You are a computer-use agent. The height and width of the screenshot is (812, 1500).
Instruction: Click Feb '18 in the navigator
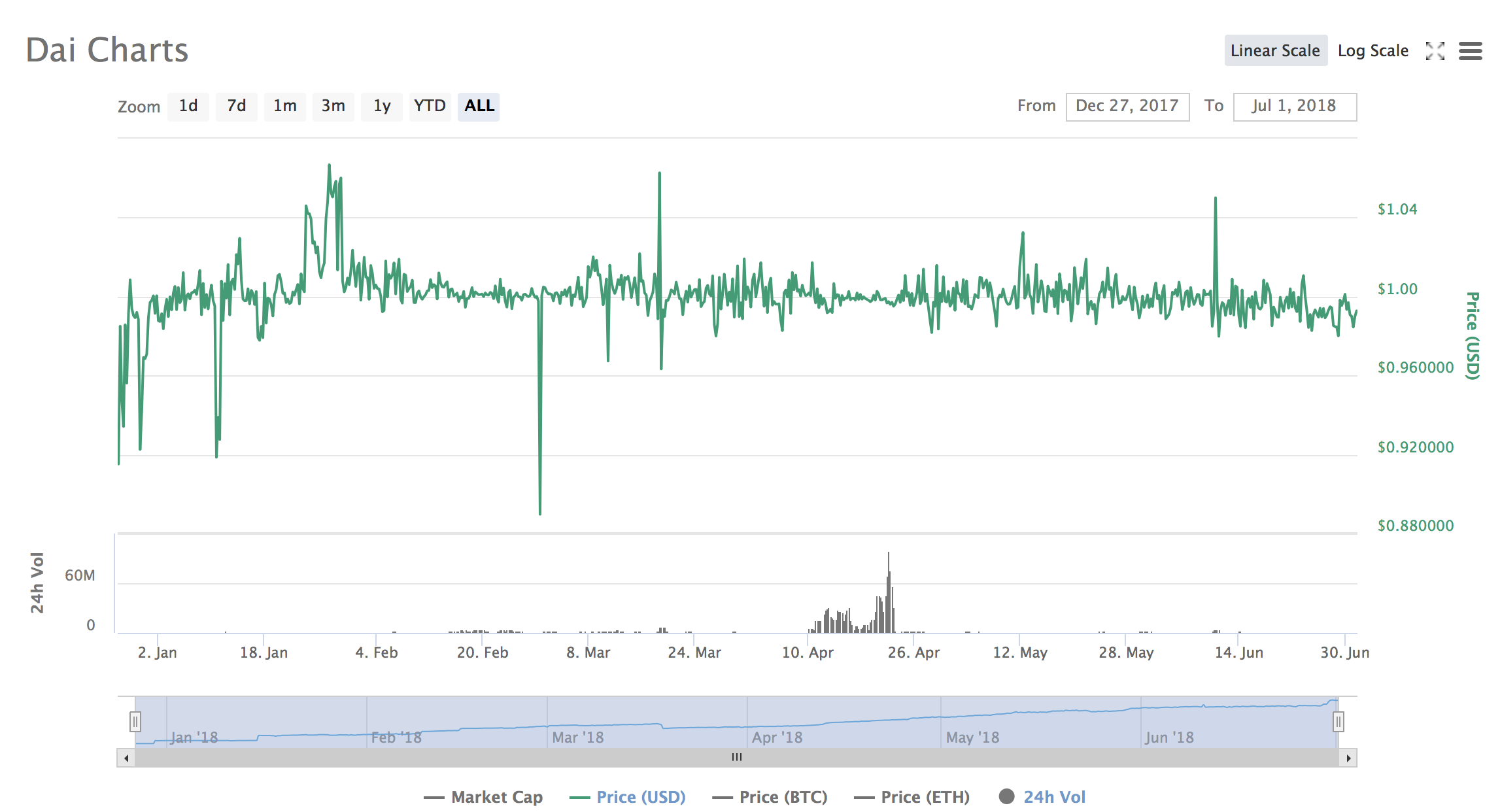click(396, 737)
